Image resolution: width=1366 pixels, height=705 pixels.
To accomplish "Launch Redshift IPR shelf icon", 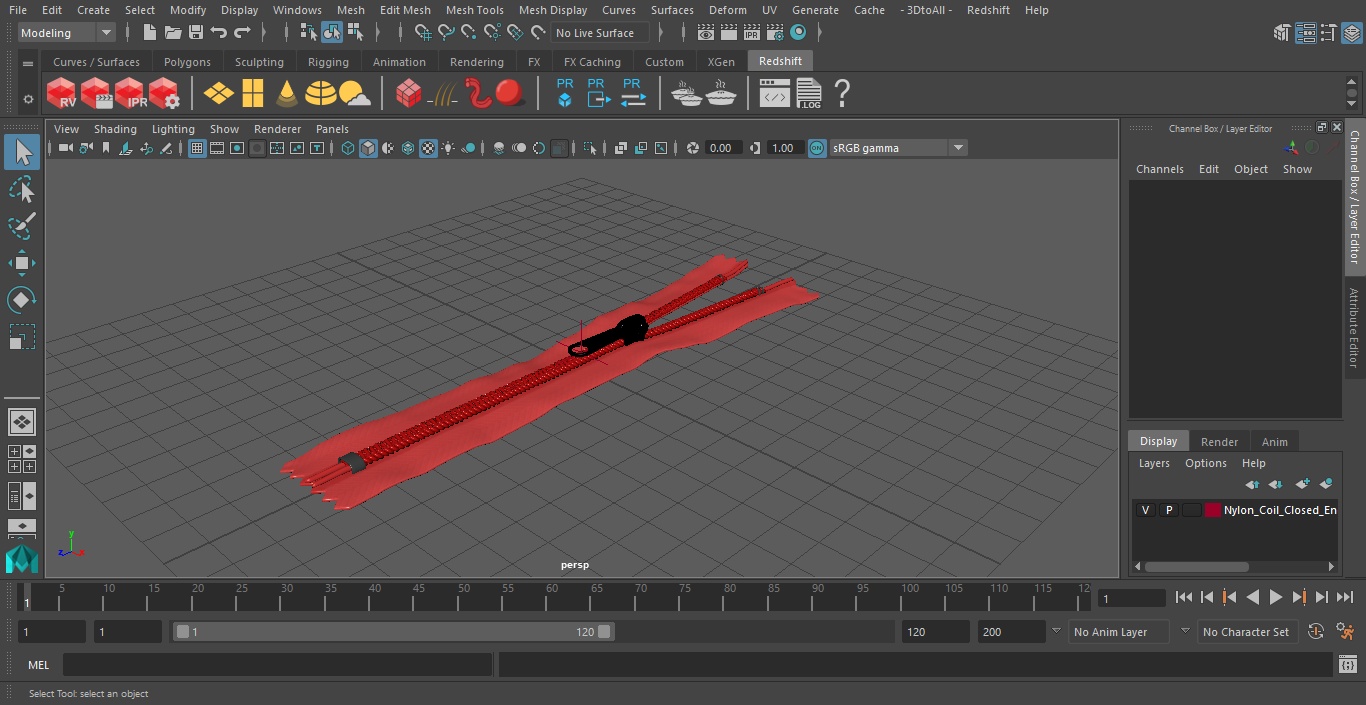I will pos(129,94).
